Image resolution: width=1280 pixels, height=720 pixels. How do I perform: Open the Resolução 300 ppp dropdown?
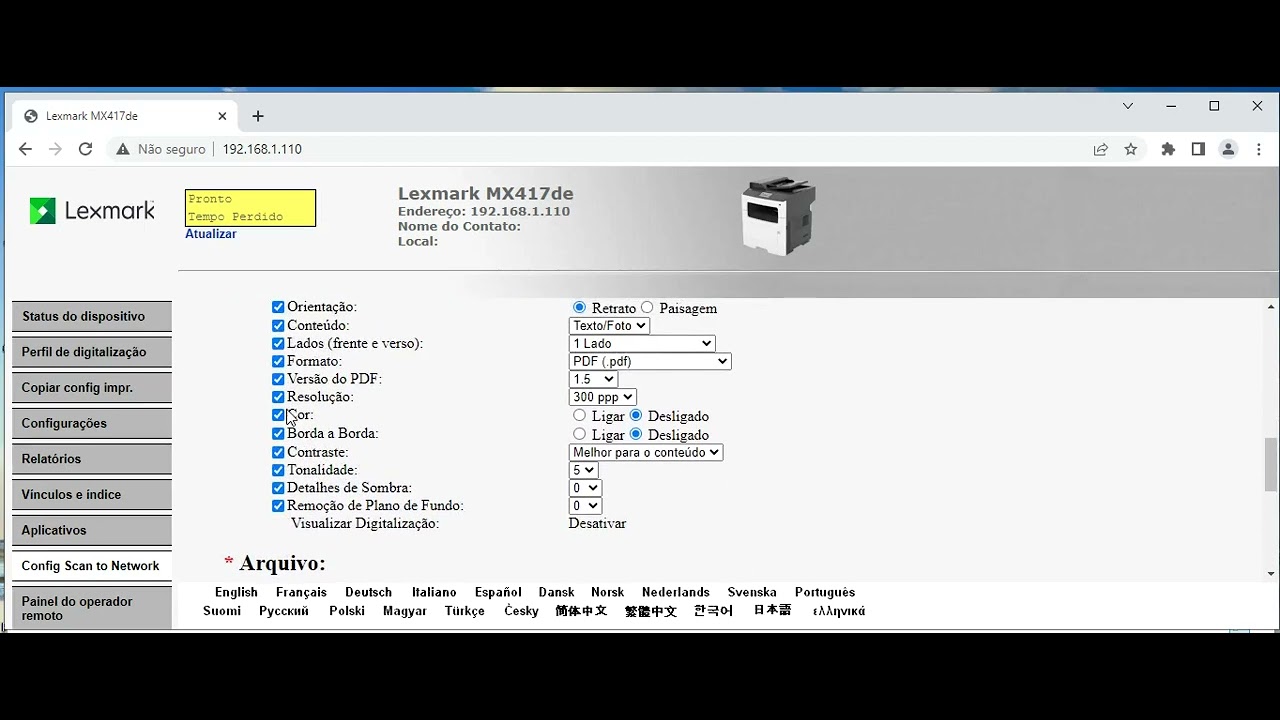(x=602, y=397)
